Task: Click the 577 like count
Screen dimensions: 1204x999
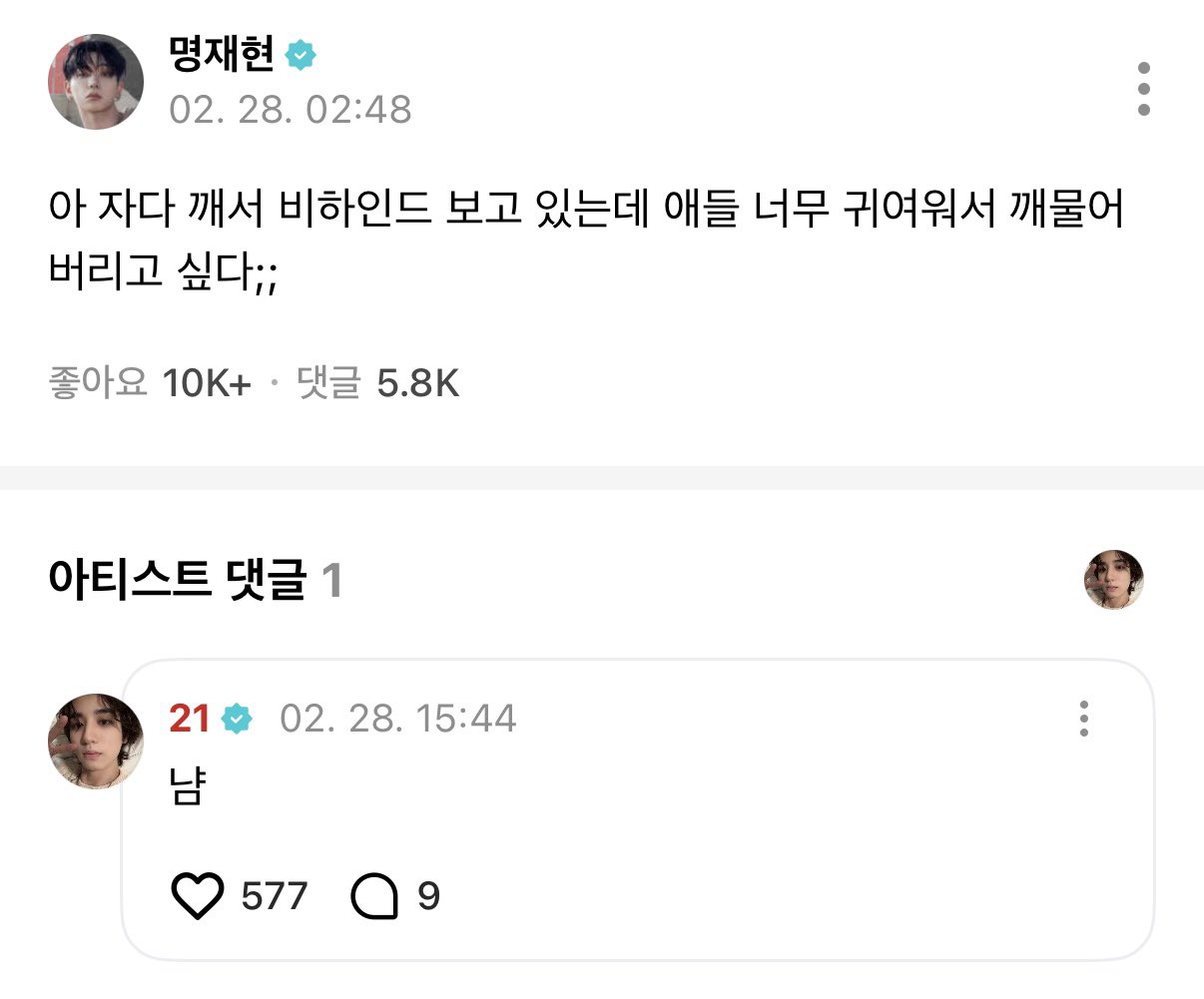Action: 274,896
